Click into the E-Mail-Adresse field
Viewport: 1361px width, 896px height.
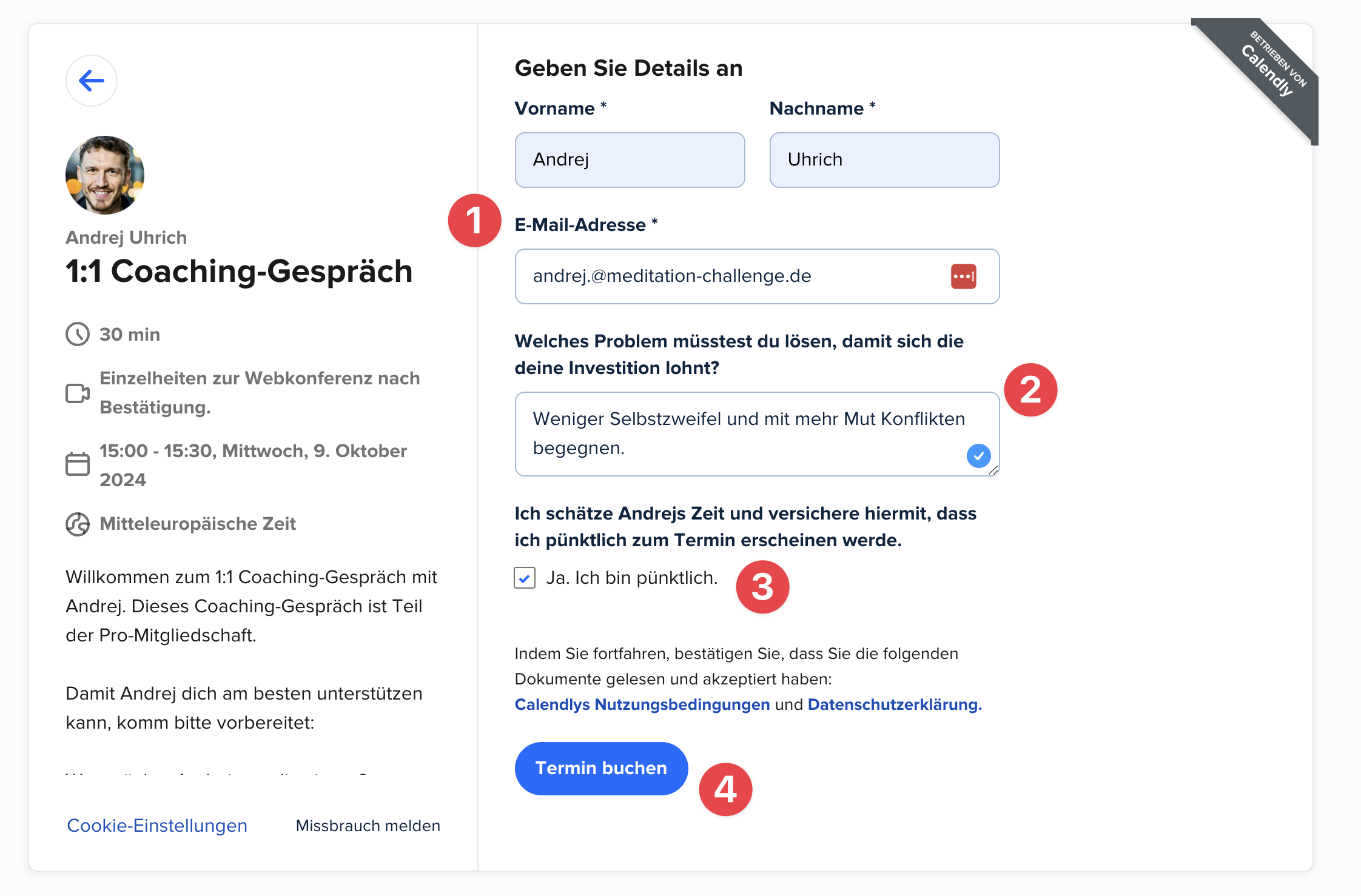point(728,276)
